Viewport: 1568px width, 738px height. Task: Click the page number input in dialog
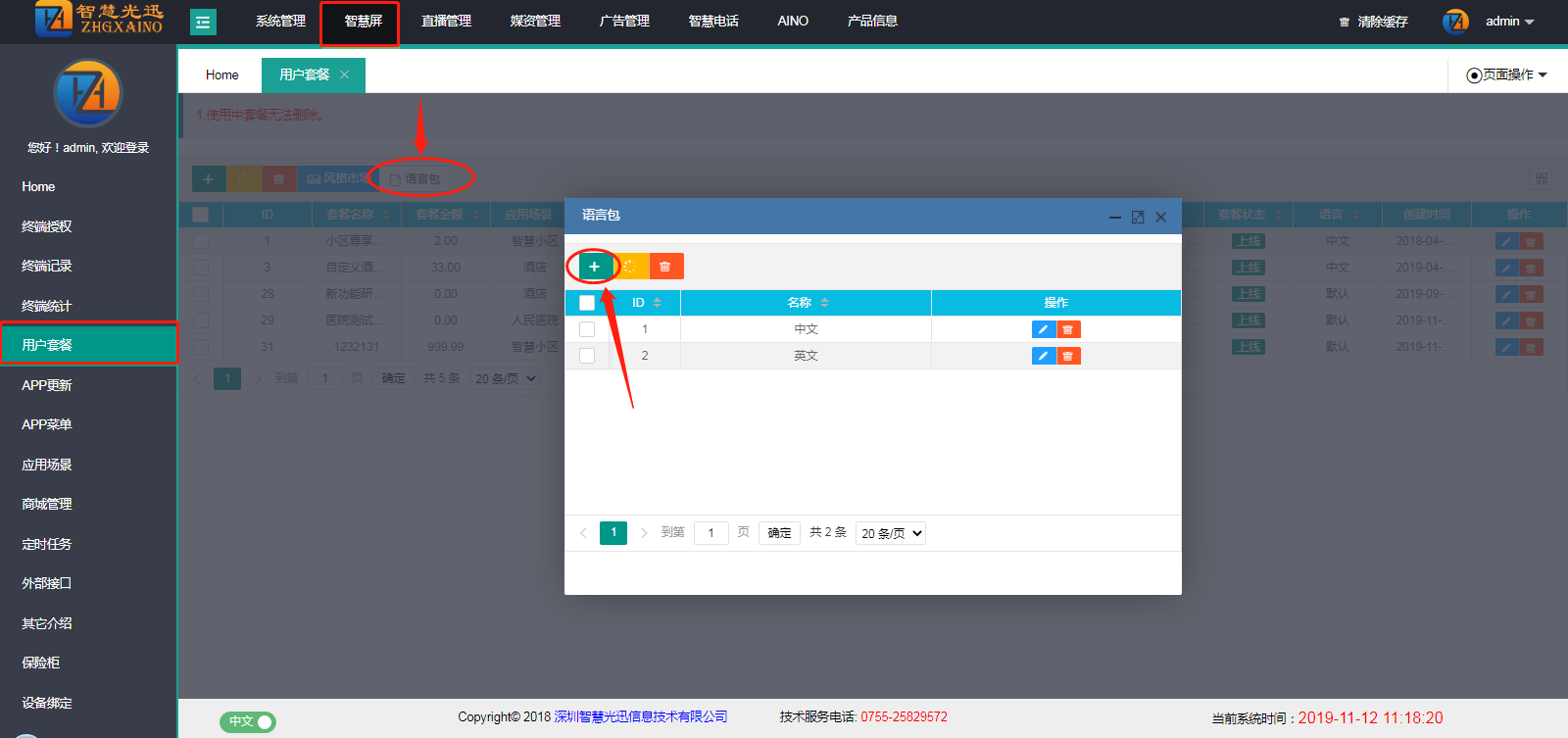[710, 533]
